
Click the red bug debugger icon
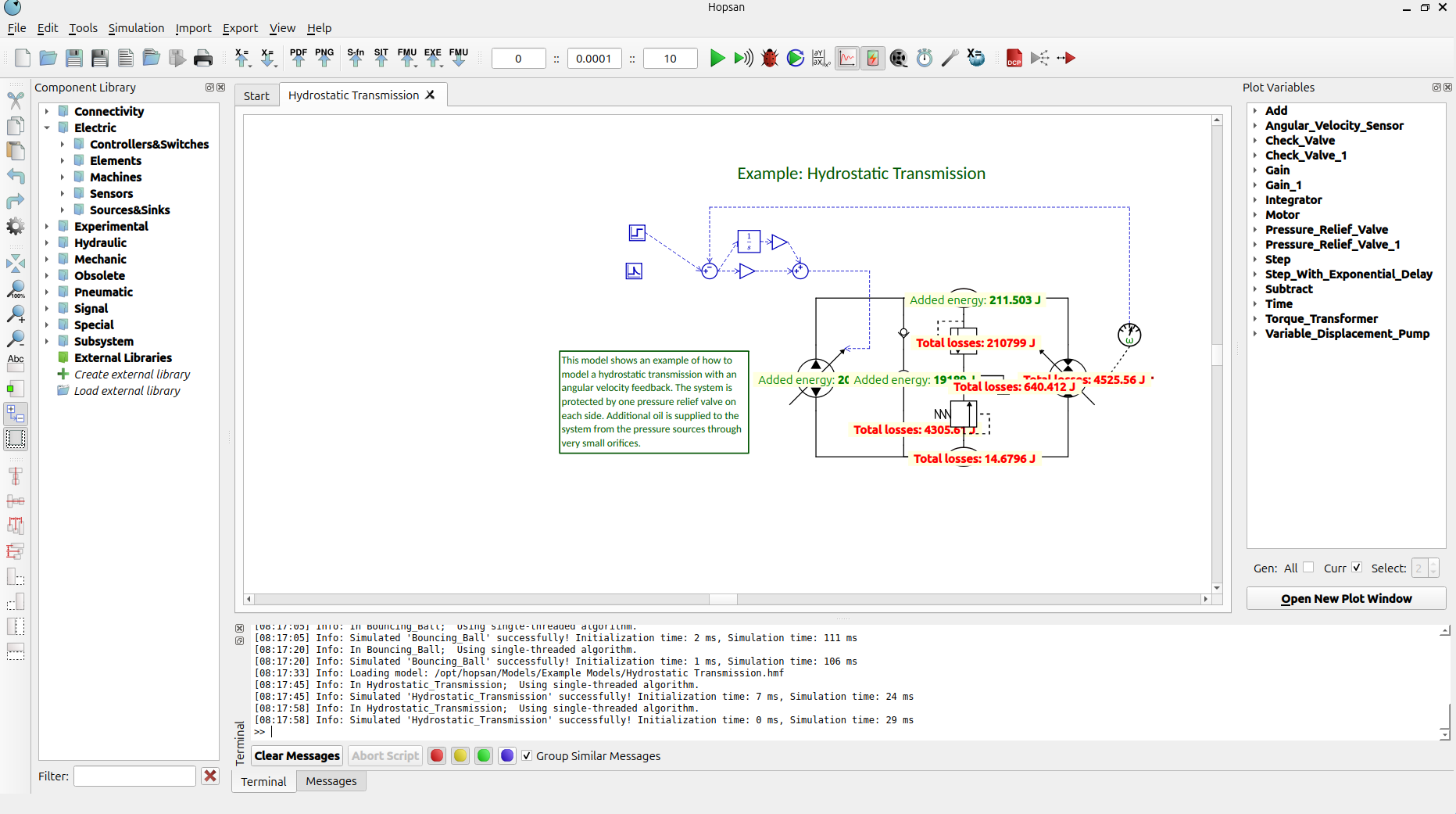(x=770, y=58)
